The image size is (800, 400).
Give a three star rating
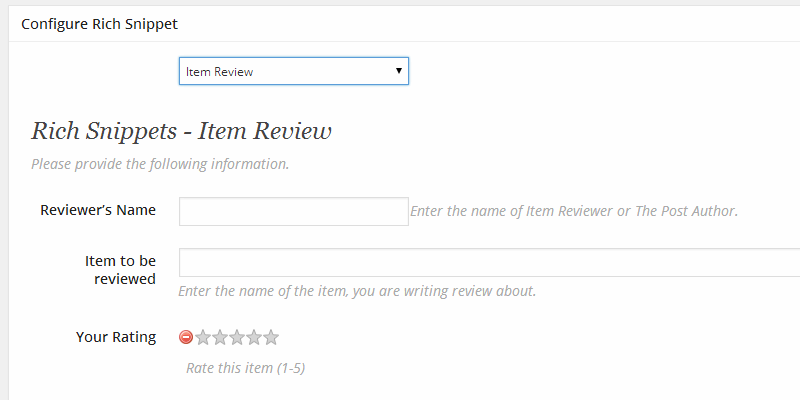[x=237, y=337]
